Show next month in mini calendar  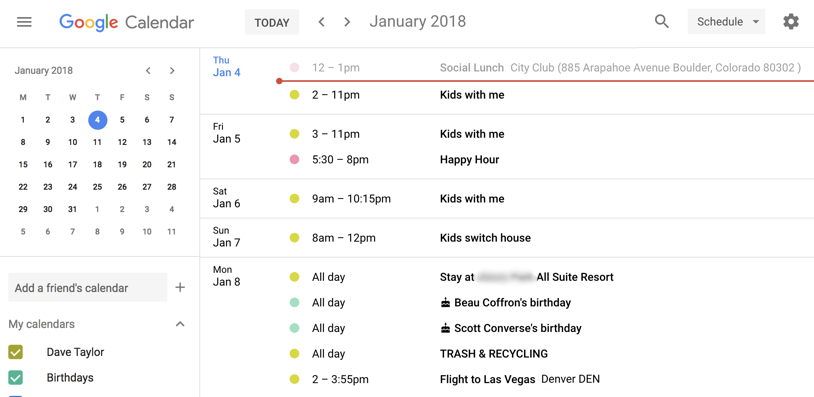tap(172, 71)
